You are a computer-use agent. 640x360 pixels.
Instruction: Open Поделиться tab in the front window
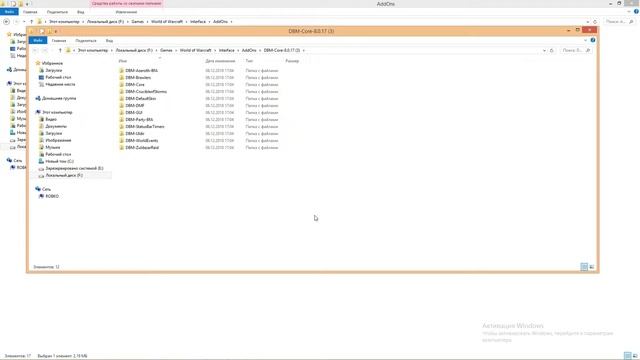(86, 41)
